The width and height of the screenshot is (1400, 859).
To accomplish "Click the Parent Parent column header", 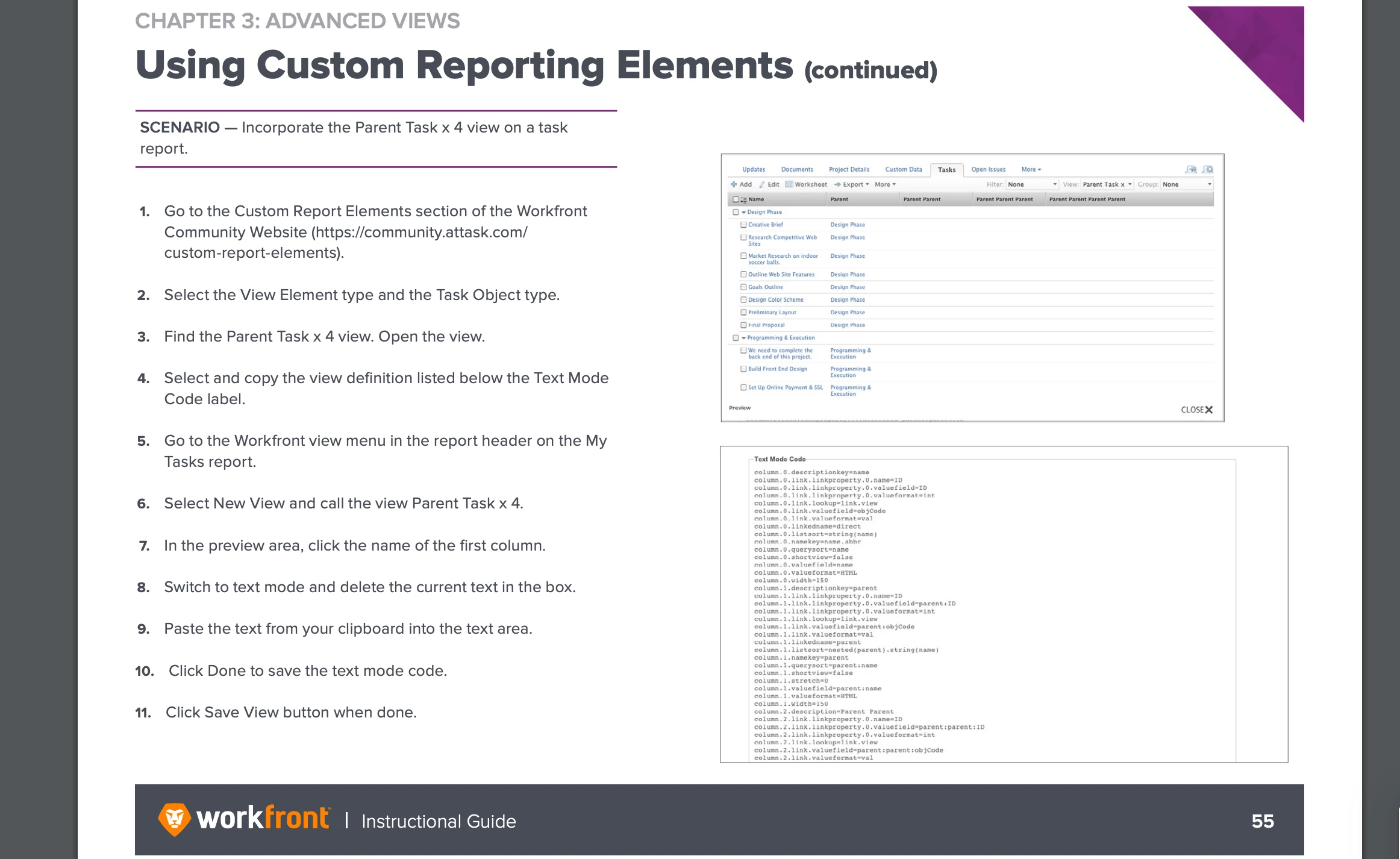I will pyautogui.click(x=922, y=199).
